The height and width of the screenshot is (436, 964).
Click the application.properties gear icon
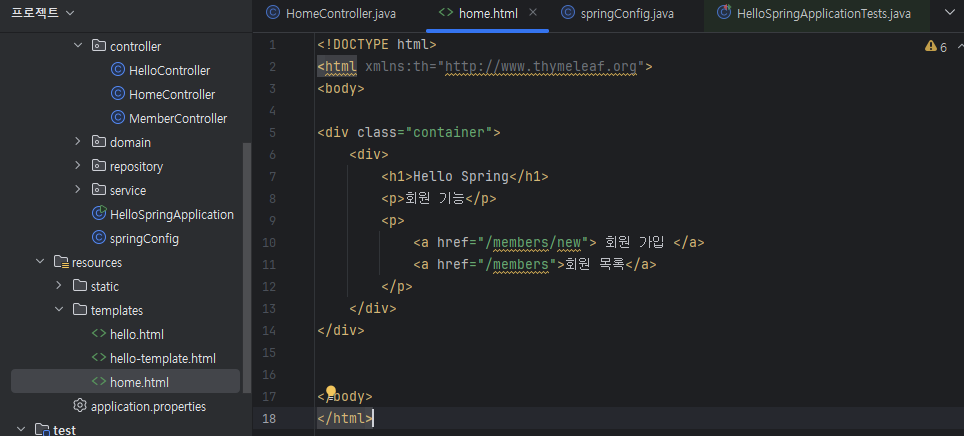tap(79, 405)
